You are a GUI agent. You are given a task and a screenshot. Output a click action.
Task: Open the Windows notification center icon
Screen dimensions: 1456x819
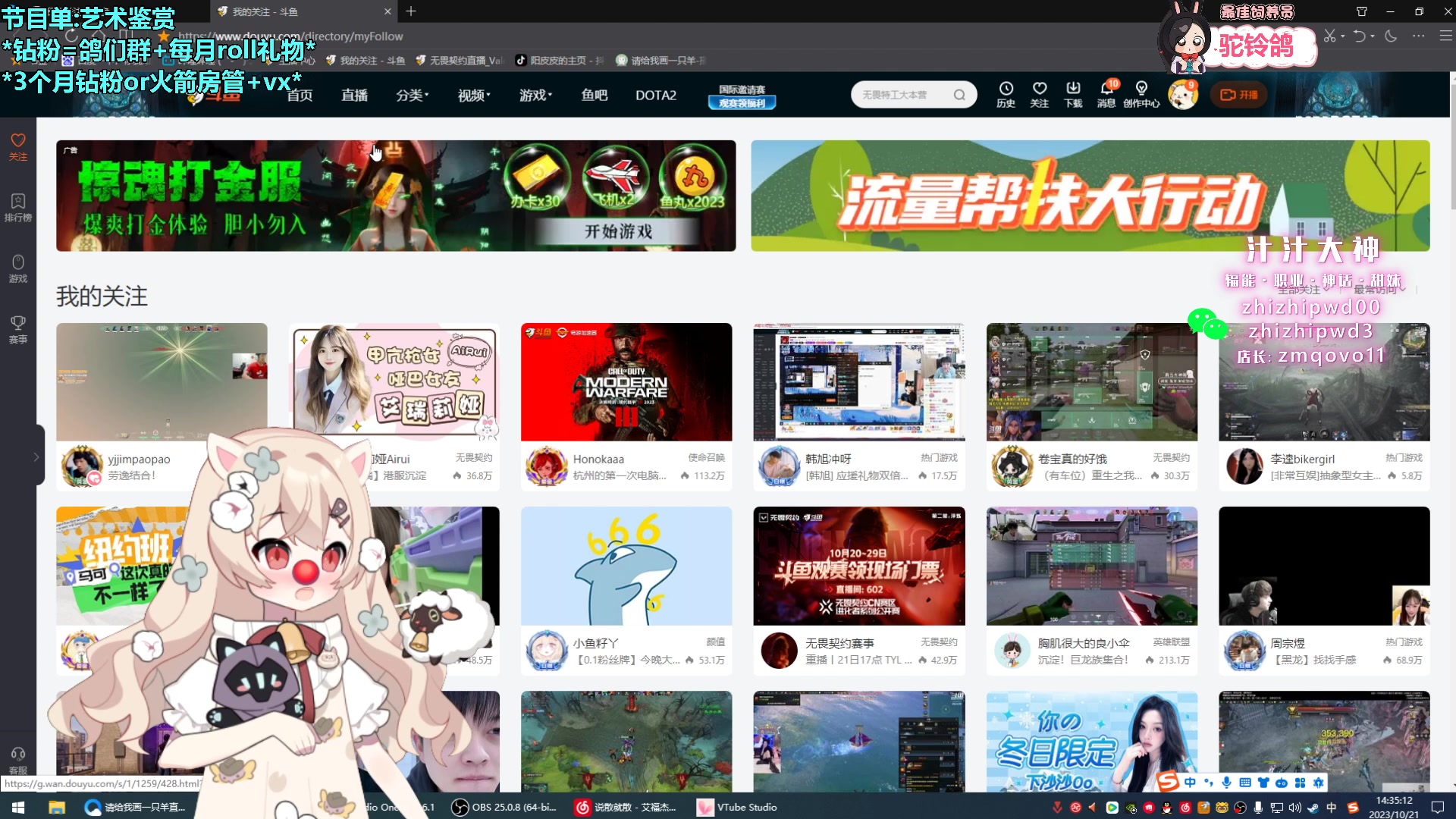(1437, 807)
